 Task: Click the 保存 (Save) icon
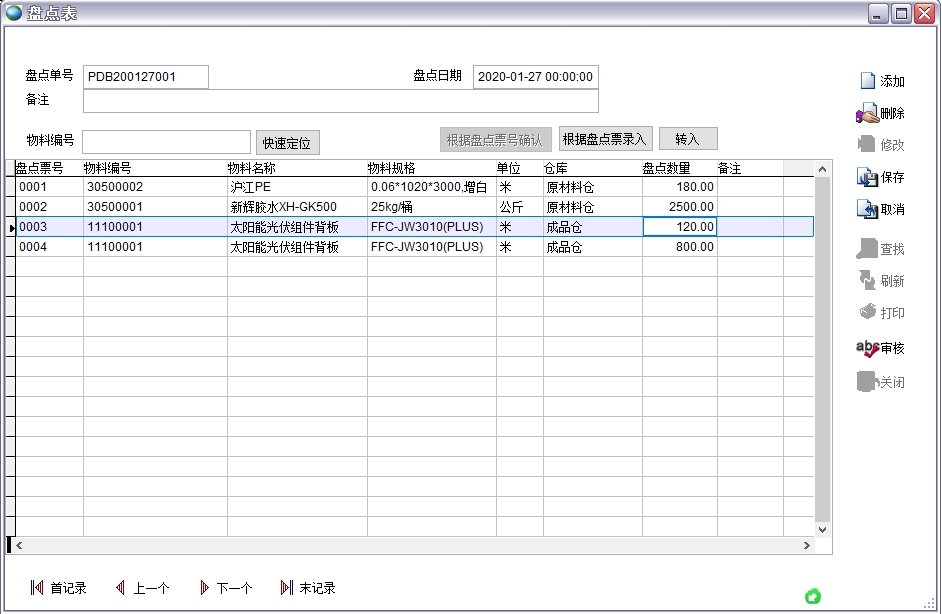(867, 177)
